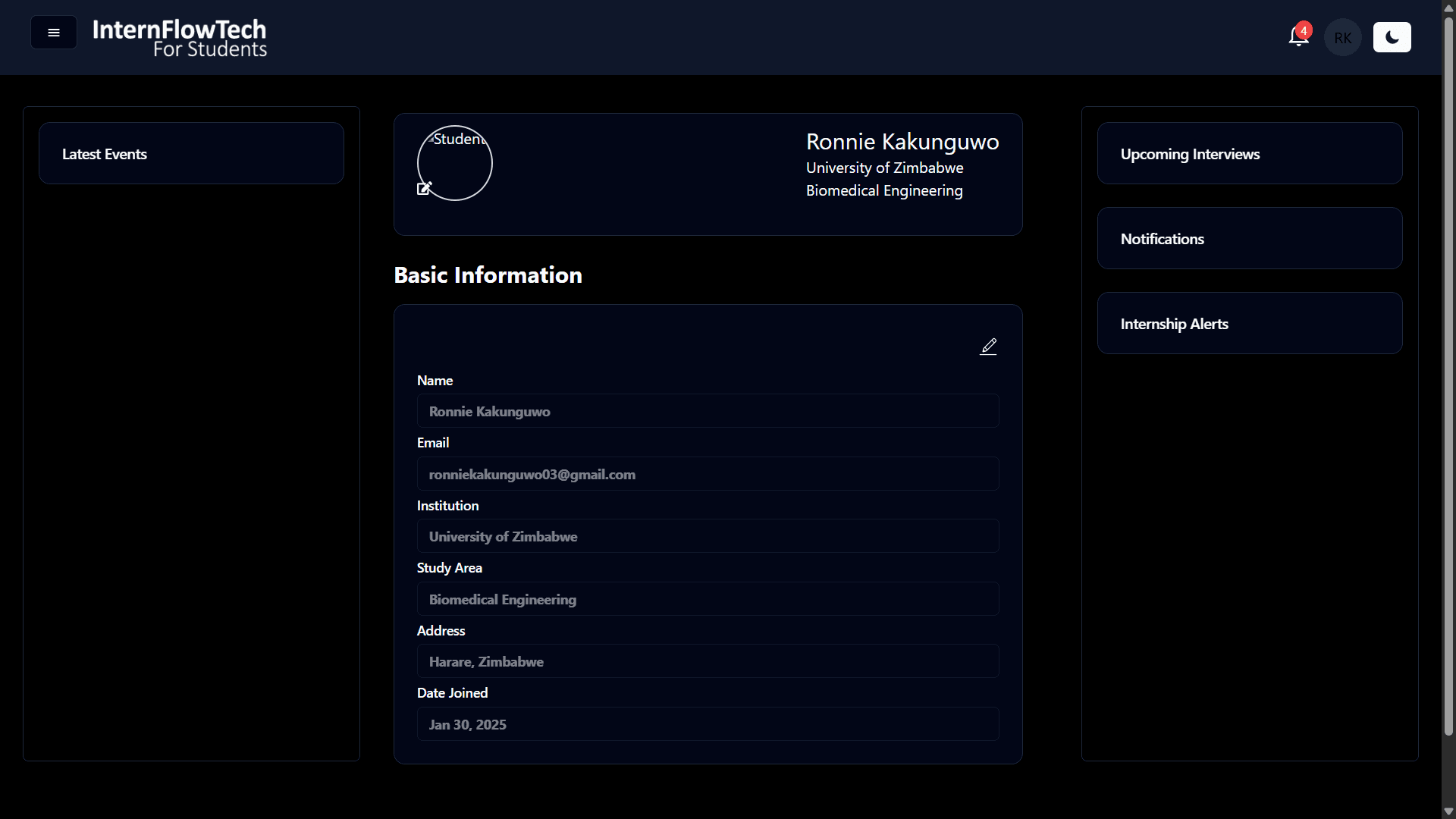Toggle dark mode moon button
The image size is (1456, 819).
(x=1392, y=37)
